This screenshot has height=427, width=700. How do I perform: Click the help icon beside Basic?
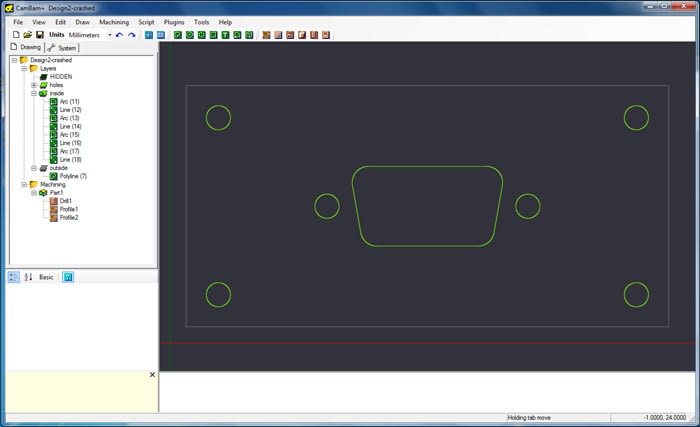(68, 277)
